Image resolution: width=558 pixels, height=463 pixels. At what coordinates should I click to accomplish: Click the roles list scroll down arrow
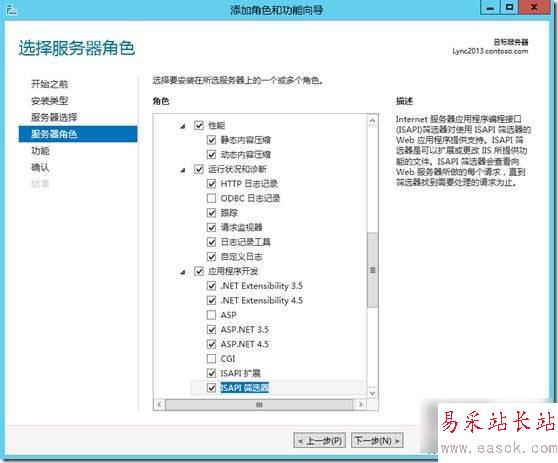coord(373,393)
